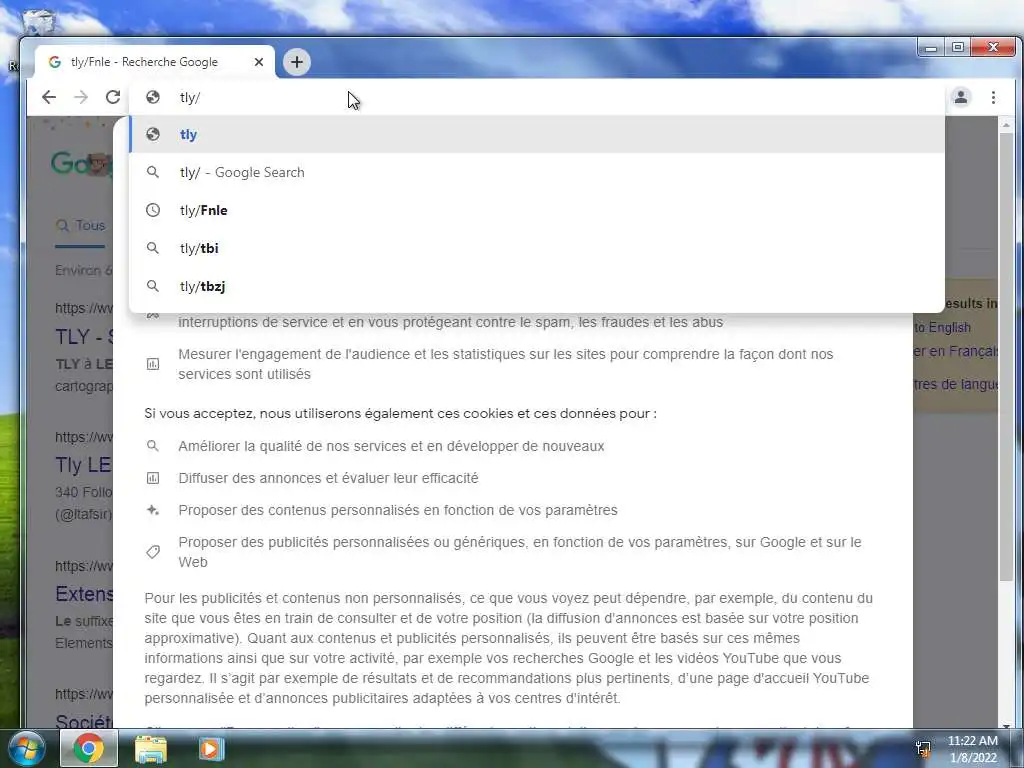Open the Tous search results tab
The width and height of the screenshot is (1024, 768).
click(80, 226)
